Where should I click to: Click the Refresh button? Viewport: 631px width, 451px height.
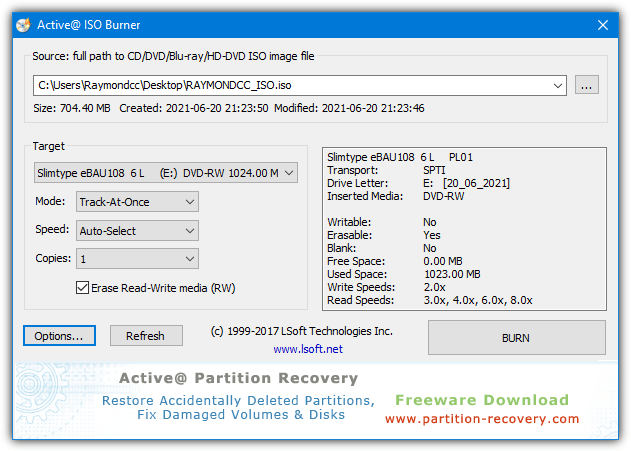pyautogui.click(x=146, y=336)
